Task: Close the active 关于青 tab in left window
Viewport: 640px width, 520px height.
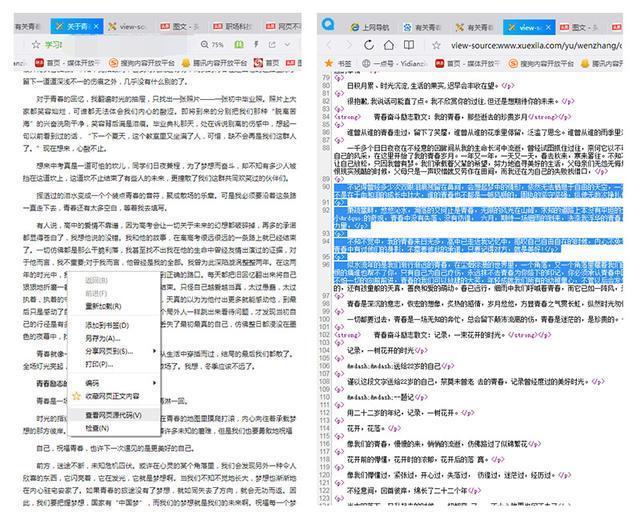Action: pos(96,27)
